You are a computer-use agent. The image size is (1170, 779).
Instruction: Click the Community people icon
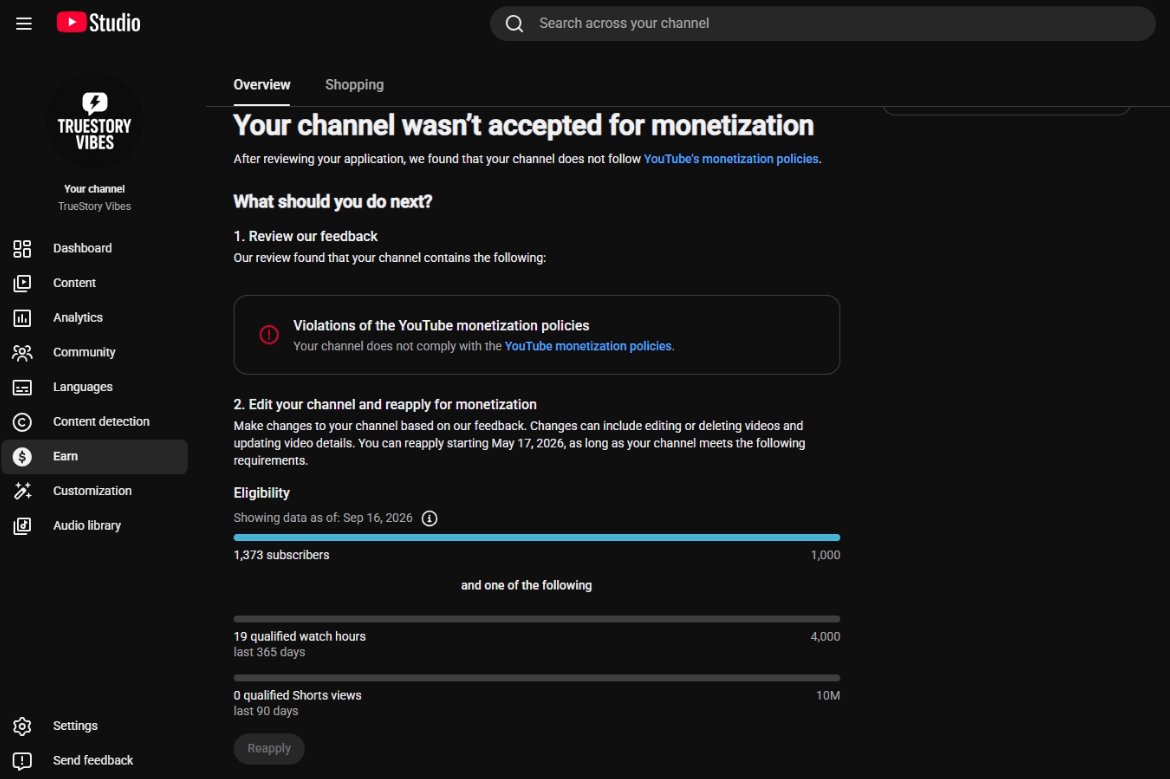22,353
